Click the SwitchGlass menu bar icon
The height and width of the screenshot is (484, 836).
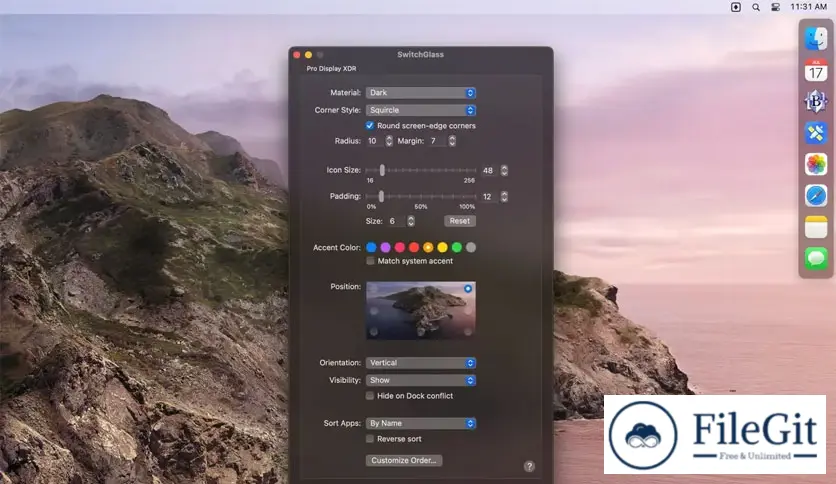(x=736, y=7)
